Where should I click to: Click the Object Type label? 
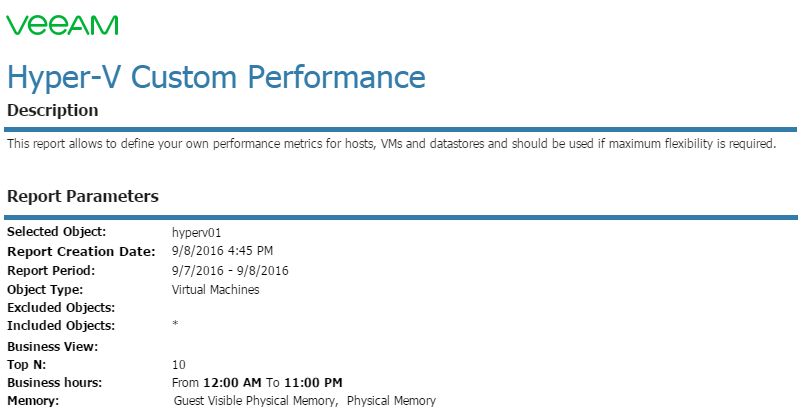pyautogui.click(x=45, y=290)
